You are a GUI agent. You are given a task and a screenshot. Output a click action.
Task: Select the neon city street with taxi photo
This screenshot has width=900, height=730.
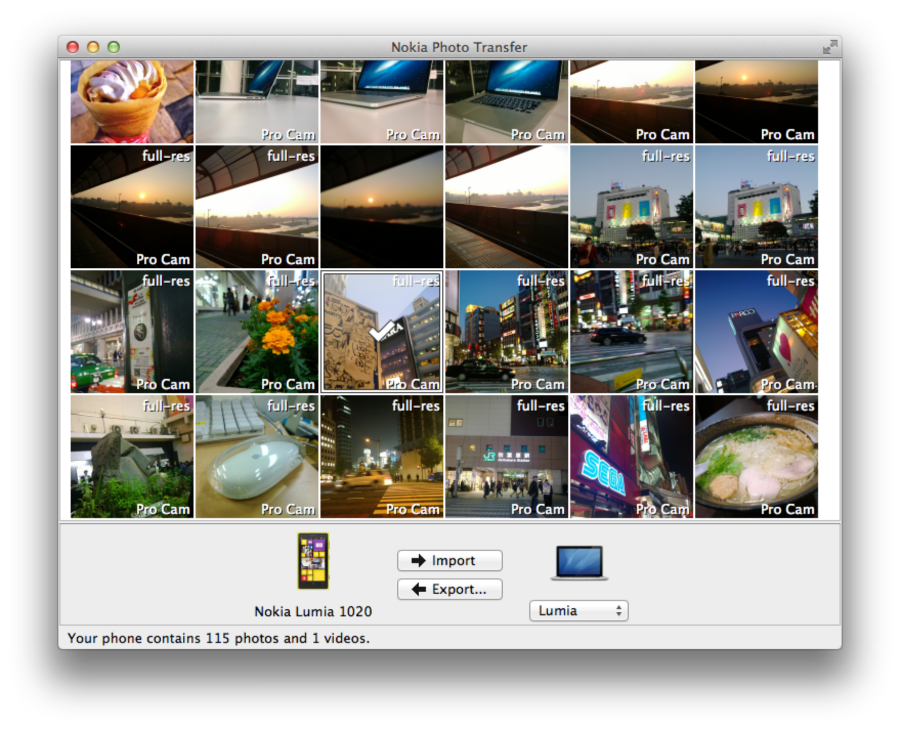[x=506, y=332]
